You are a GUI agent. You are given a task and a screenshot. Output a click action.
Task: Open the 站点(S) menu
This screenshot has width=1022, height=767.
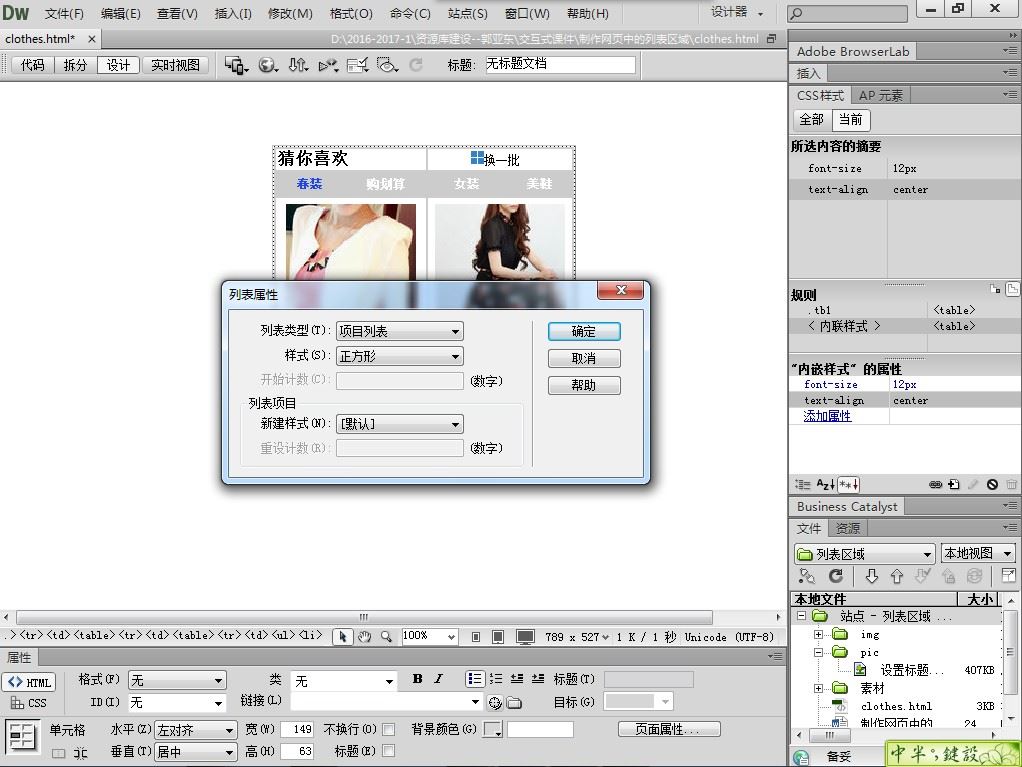point(467,13)
